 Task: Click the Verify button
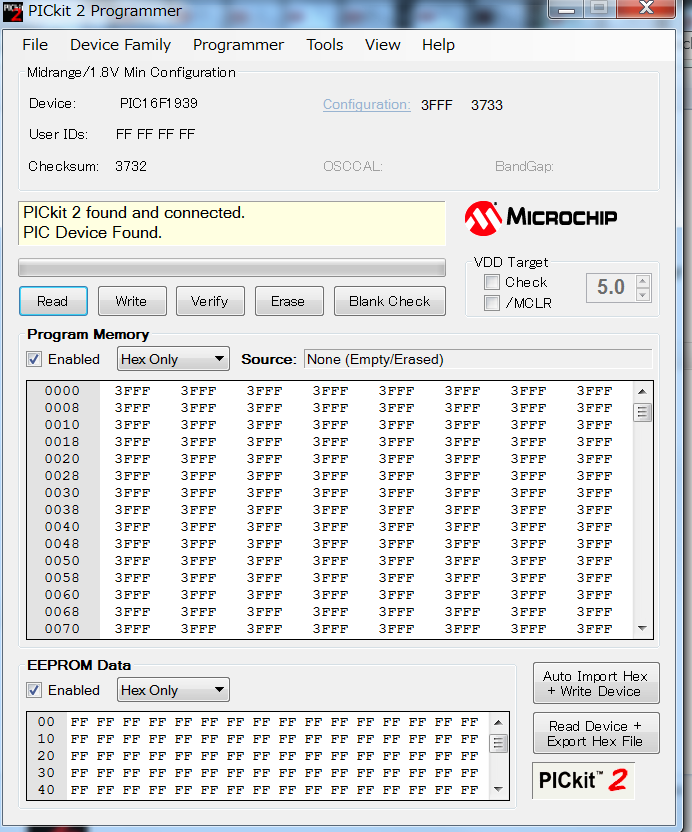[210, 301]
